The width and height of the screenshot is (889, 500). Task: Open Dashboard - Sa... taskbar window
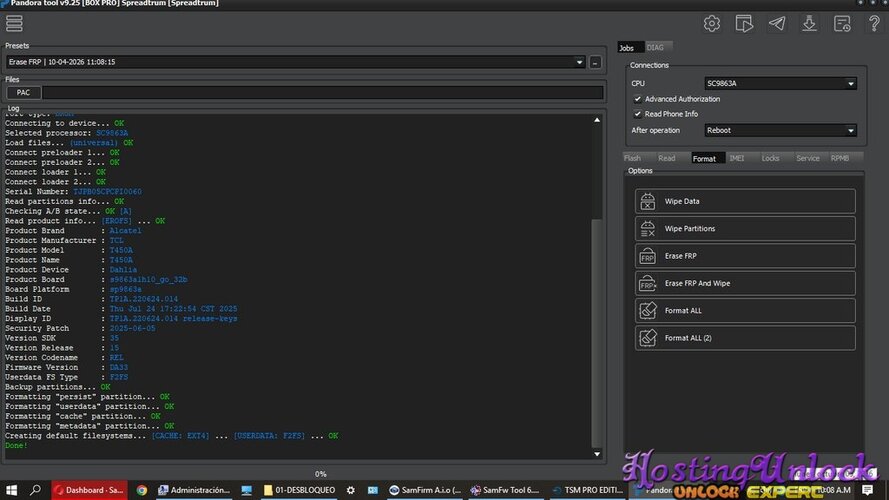coord(89,490)
